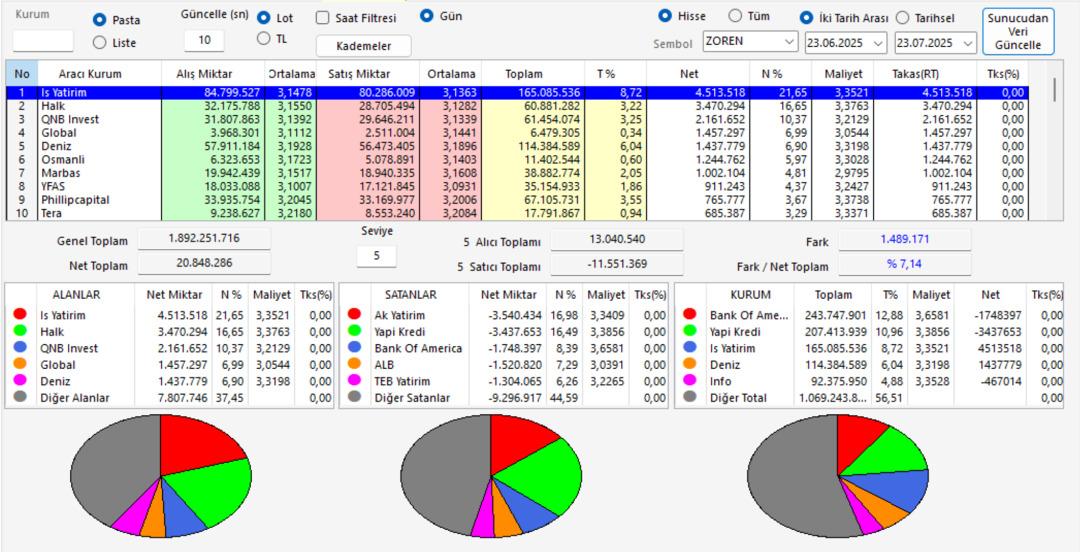The height and width of the screenshot is (552, 1080).
Task: Click the ALANLAR pie chart
Action: point(160,476)
